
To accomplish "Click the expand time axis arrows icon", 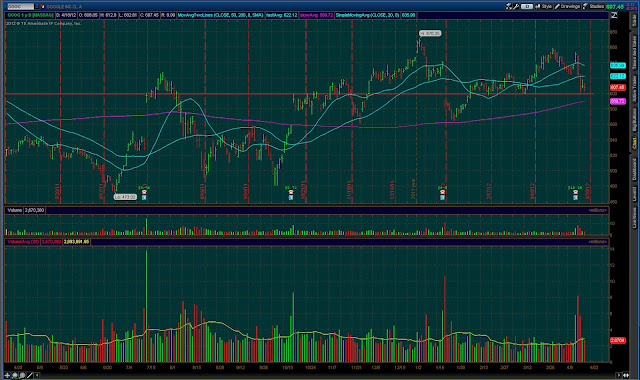I will (626, 375).
